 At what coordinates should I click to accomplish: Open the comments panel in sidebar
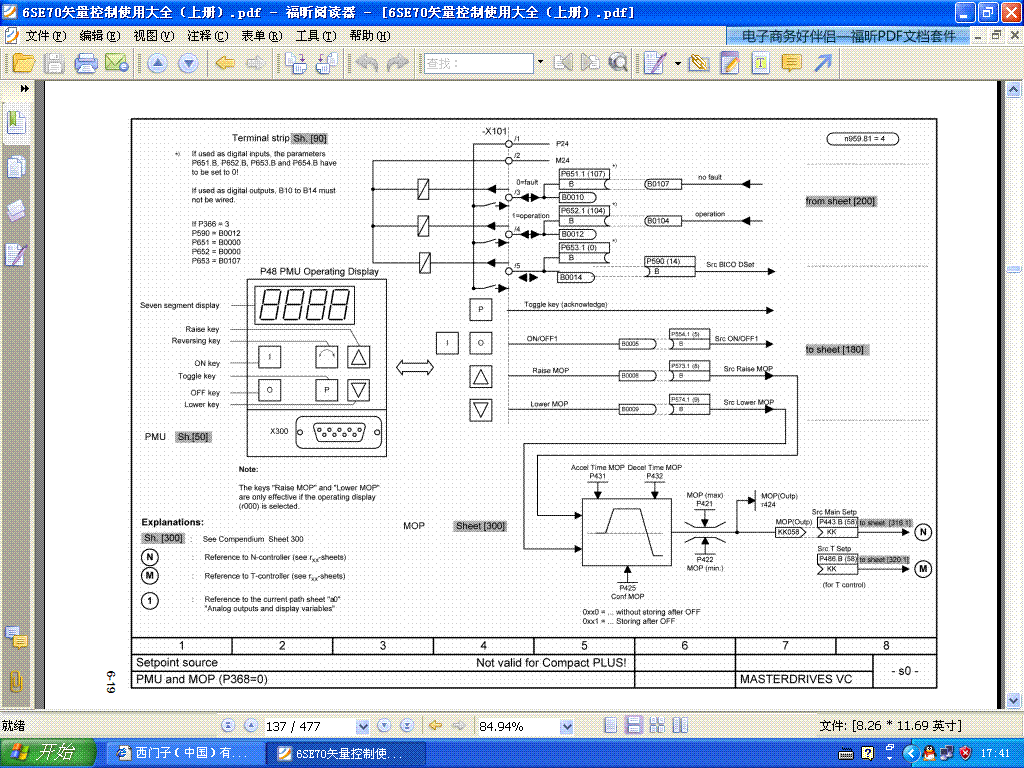click(16, 637)
